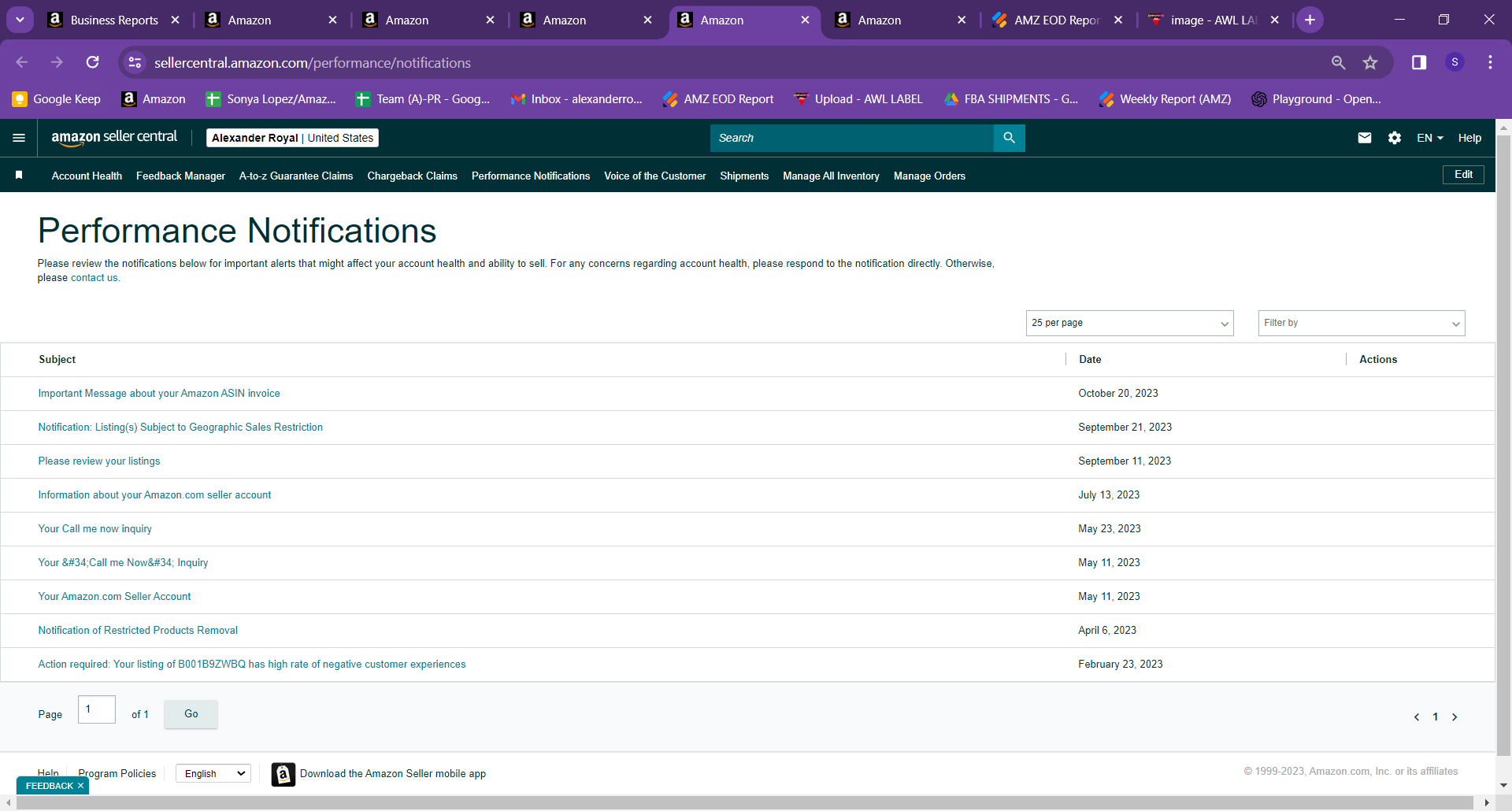This screenshot has width=1512, height=811.
Task: Close the Business Reports tab
Action: pos(175,20)
